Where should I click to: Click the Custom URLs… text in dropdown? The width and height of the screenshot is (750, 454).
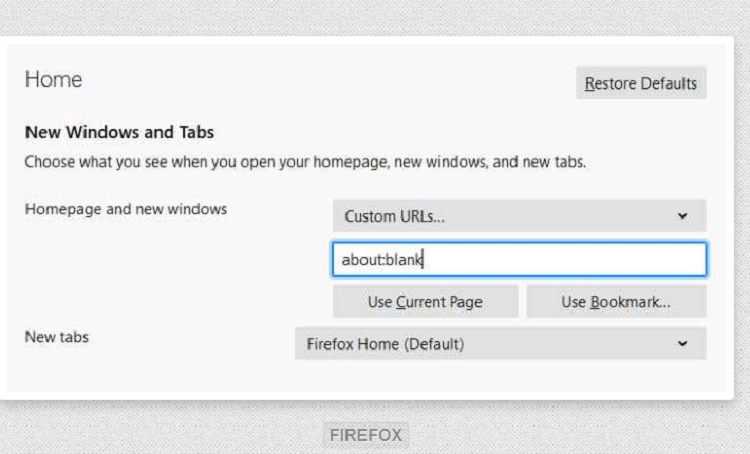coord(395,217)
